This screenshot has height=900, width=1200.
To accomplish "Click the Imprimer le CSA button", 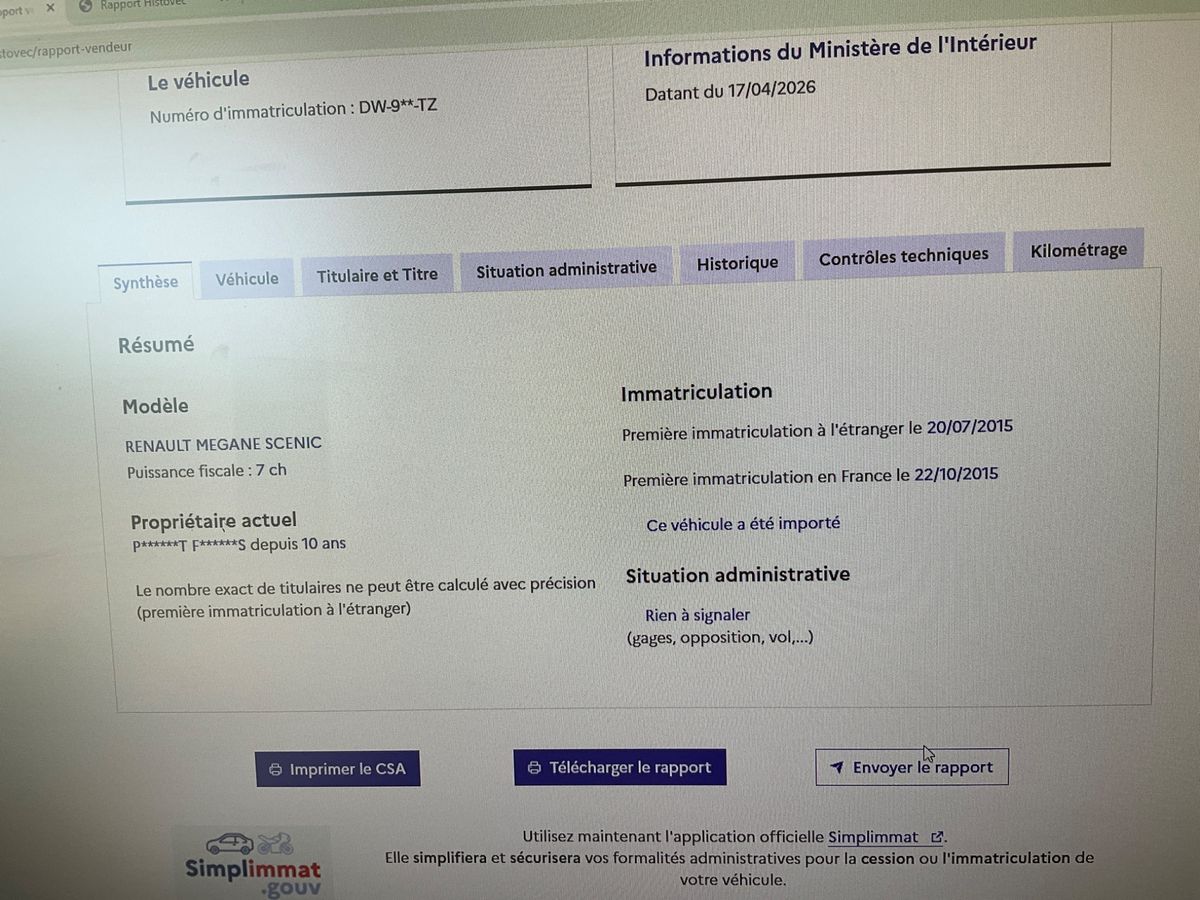I will [x=338, y=770].
